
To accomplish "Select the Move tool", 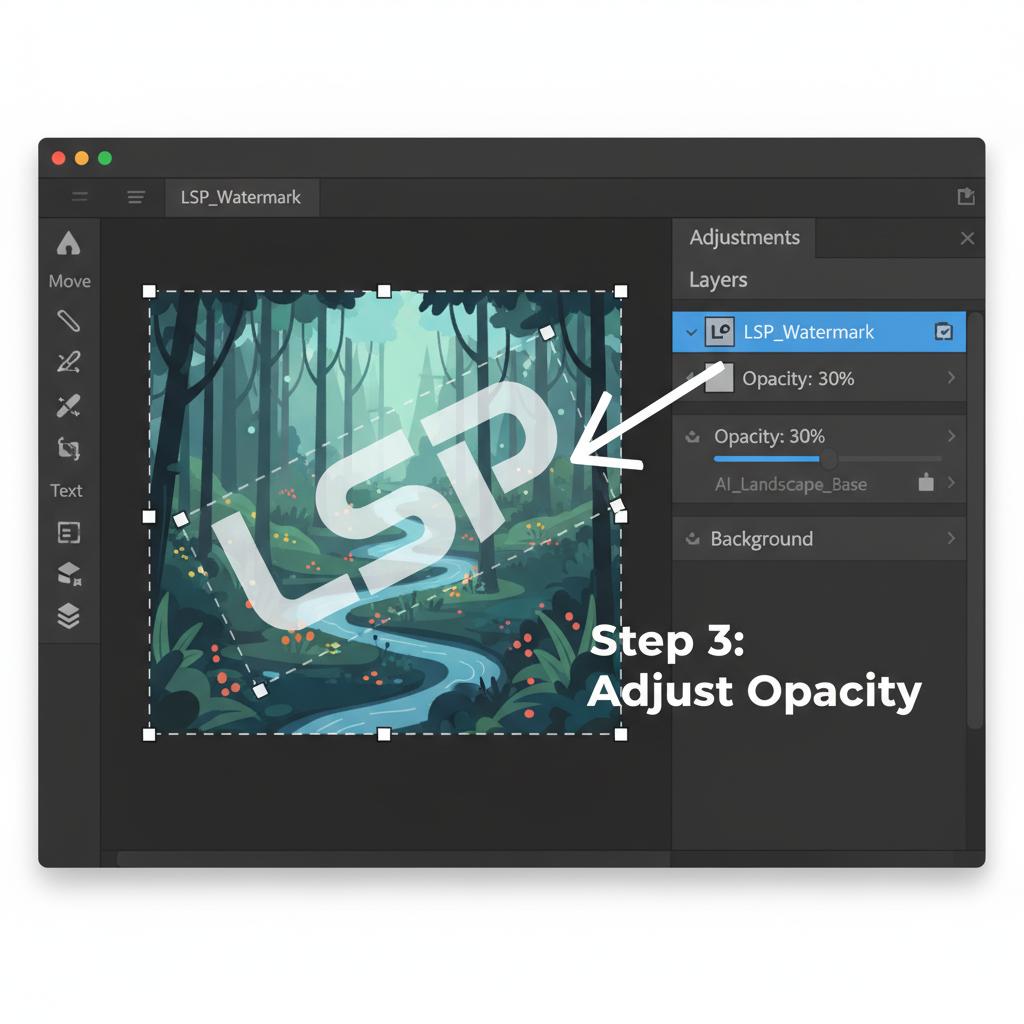I will coord(68,243).
